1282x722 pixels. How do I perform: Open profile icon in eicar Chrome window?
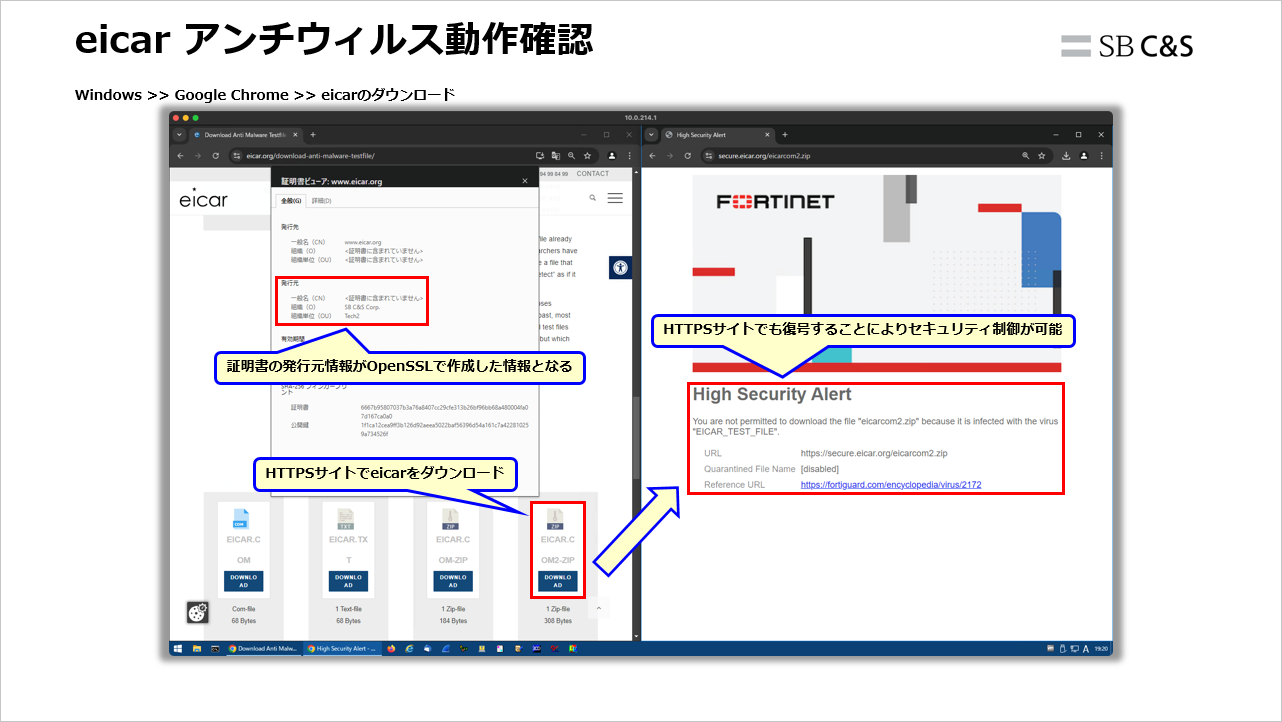click(x=612, y=156)
